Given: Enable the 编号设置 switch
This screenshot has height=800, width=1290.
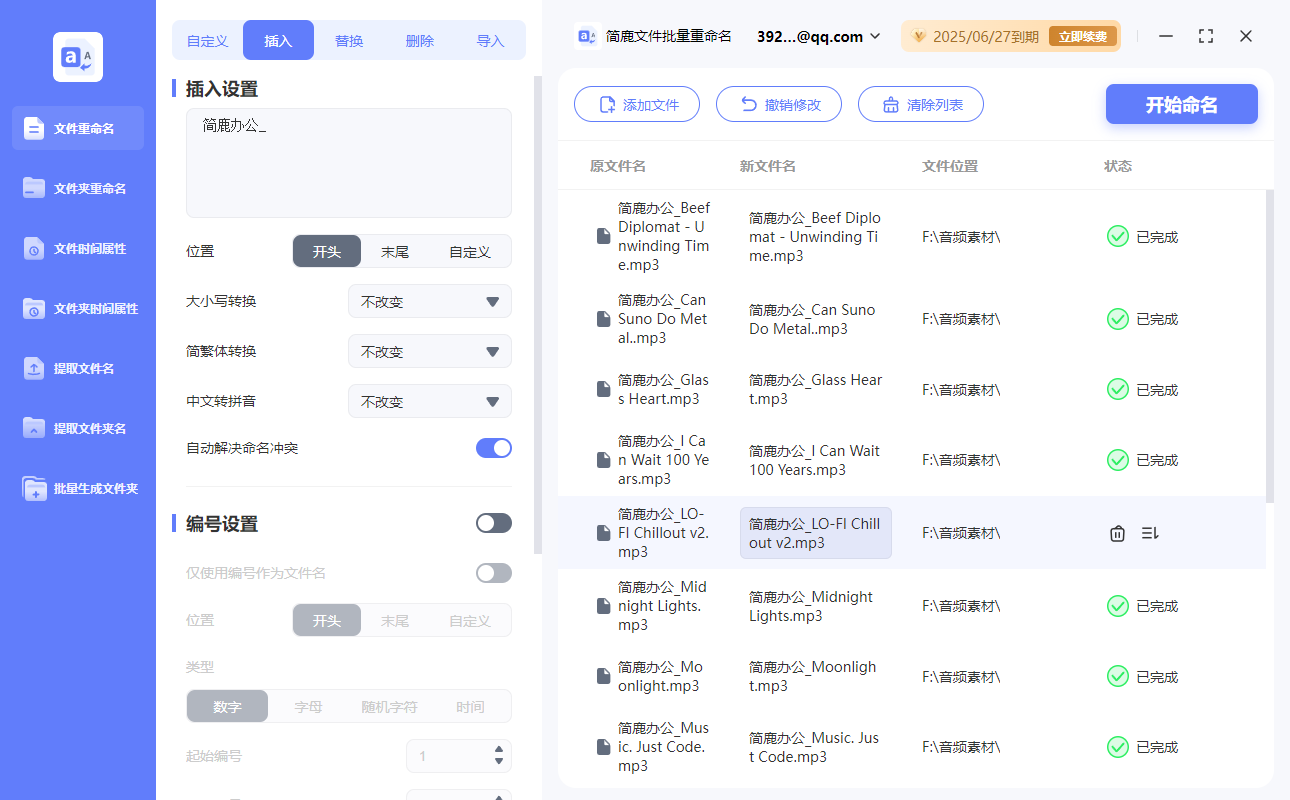Looking at the screenshot, I should coord(493,522).
